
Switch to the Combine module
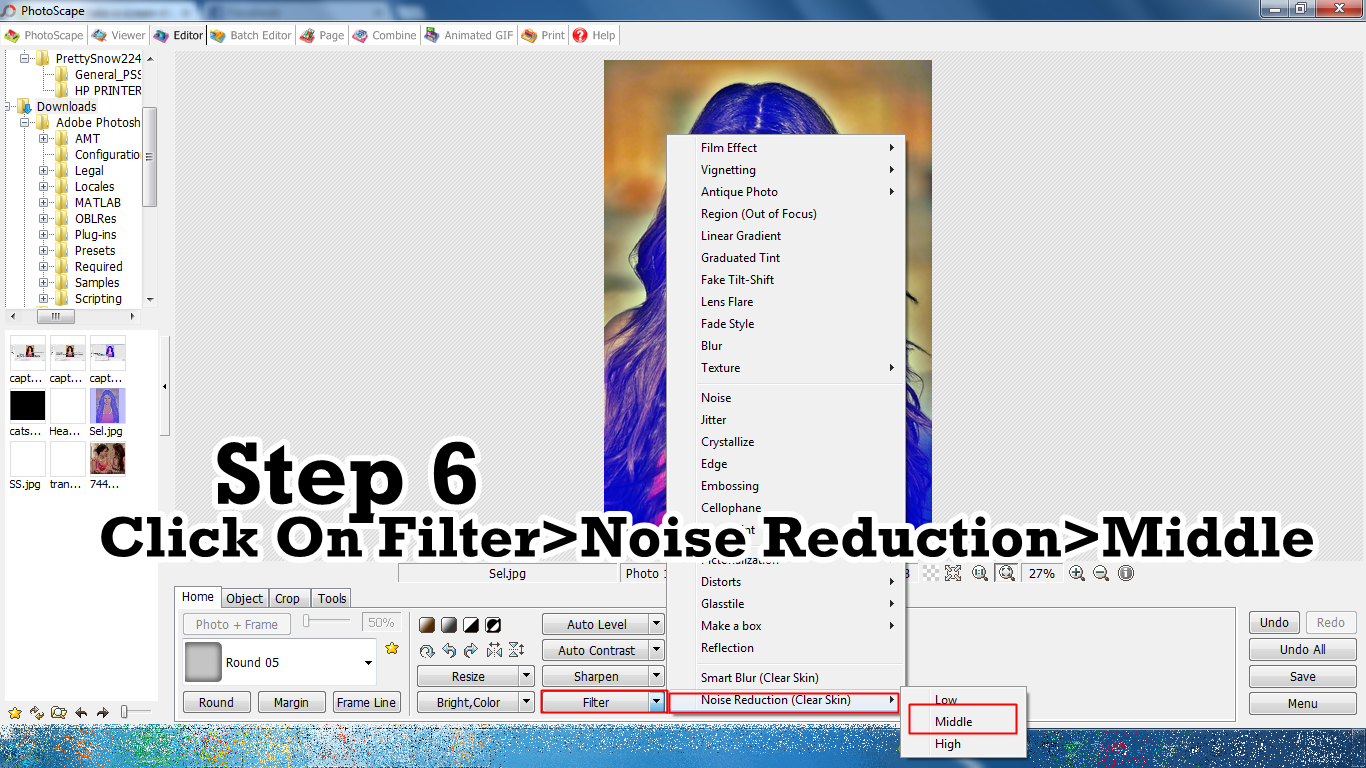tap(385, 35)
